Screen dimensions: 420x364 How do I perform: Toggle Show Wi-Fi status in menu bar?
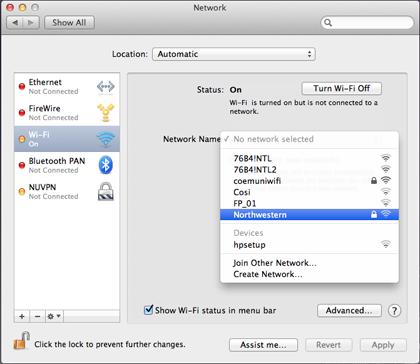click(x=148, y=310)
